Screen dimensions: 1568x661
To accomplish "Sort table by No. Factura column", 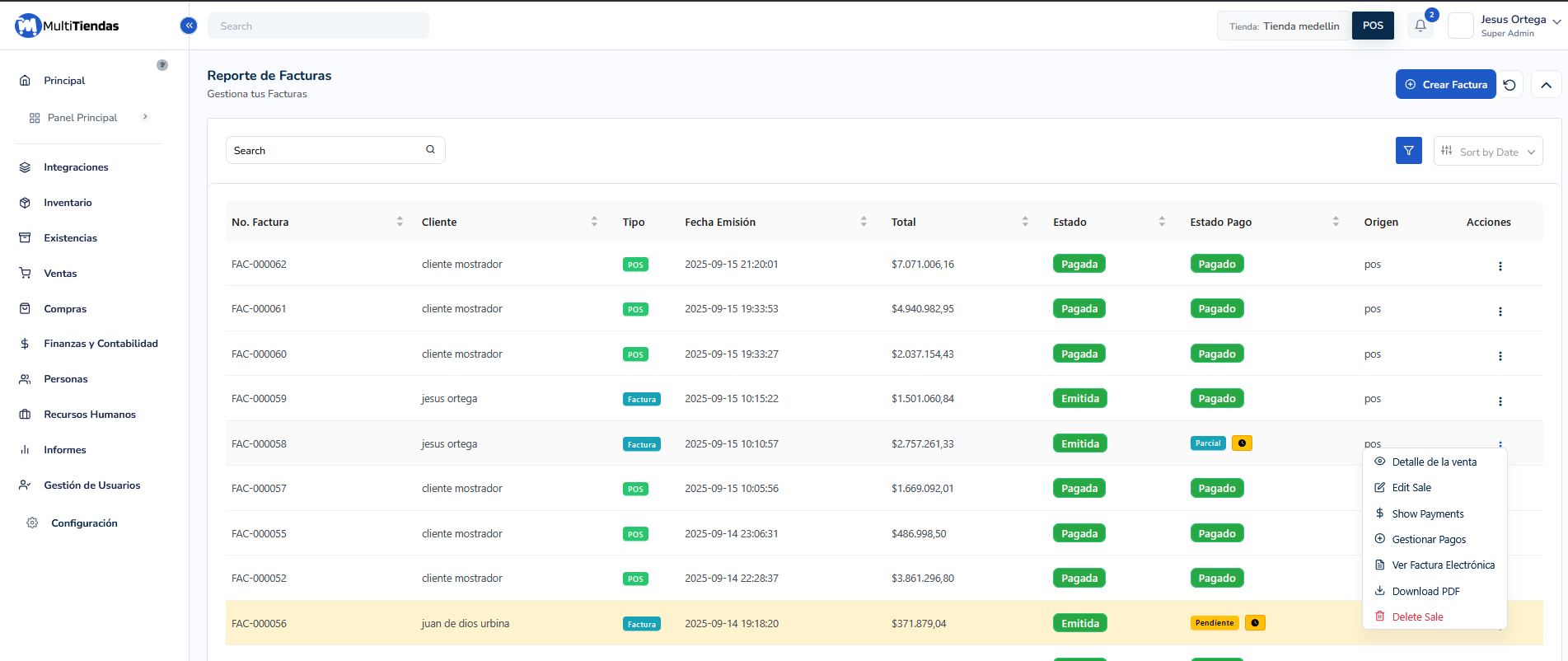I will [400, 222].
